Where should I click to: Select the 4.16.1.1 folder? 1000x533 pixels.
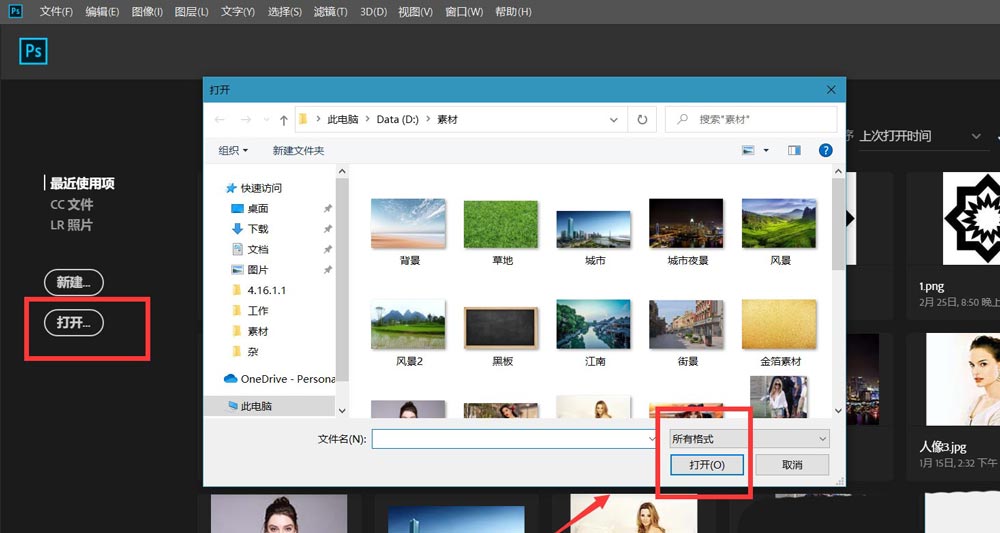(x=259, y=290)
